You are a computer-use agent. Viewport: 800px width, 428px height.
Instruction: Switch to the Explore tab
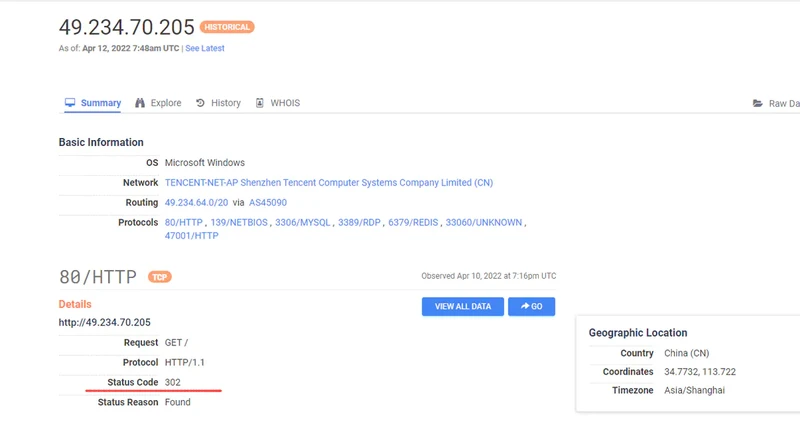pyautogui.click(x=158, y=103)
